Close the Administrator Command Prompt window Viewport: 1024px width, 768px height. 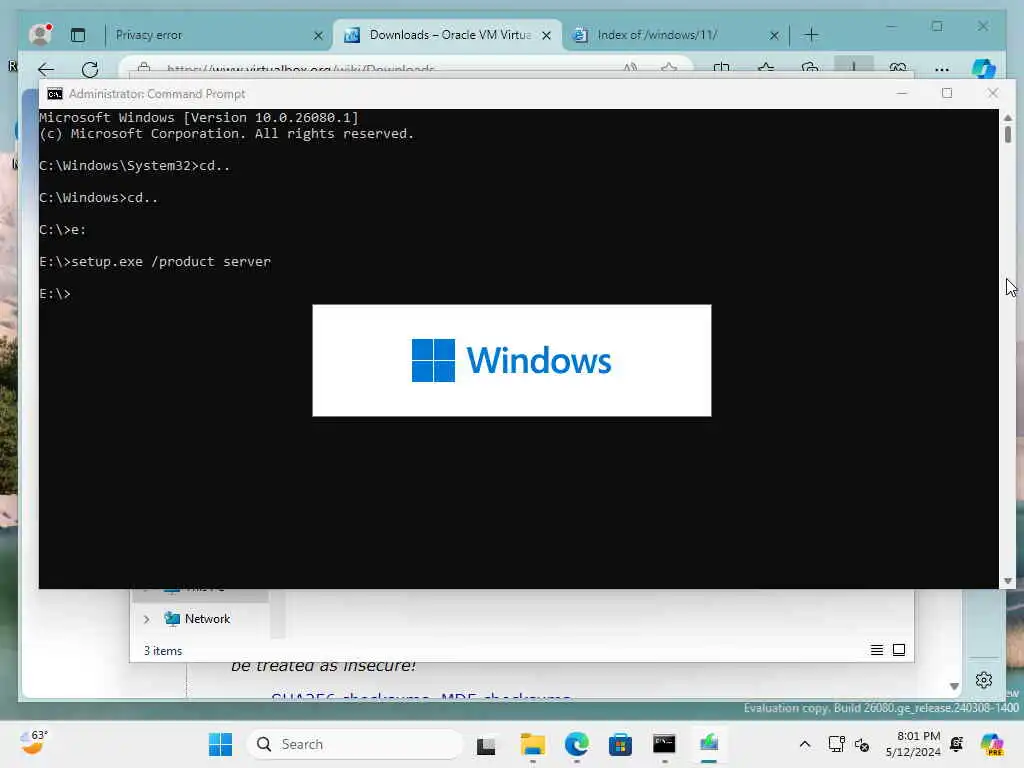(993, 93)
